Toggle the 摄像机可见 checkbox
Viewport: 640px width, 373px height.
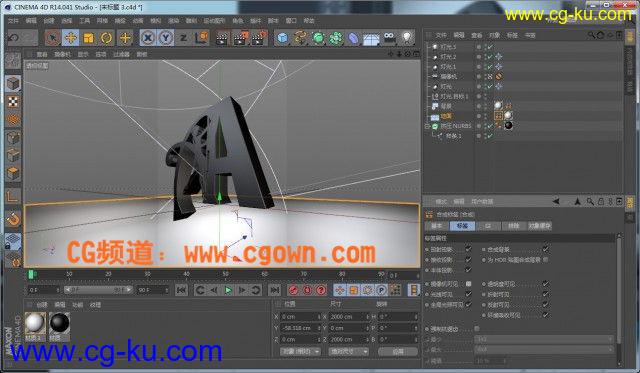click(x=469, y=284)
